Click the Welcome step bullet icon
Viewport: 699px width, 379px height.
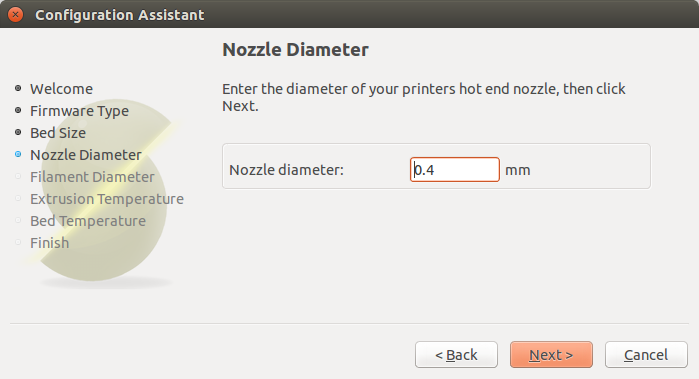point(18,88)
